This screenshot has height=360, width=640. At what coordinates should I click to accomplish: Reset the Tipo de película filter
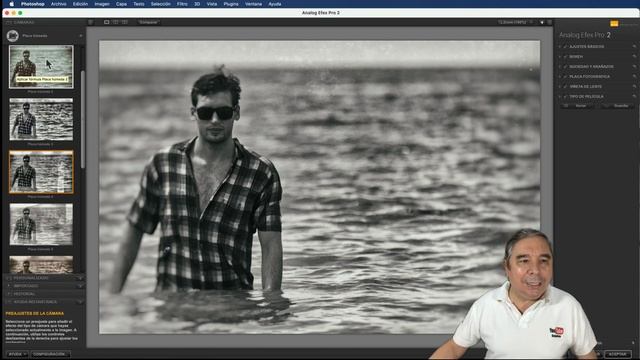click(634, 96)
